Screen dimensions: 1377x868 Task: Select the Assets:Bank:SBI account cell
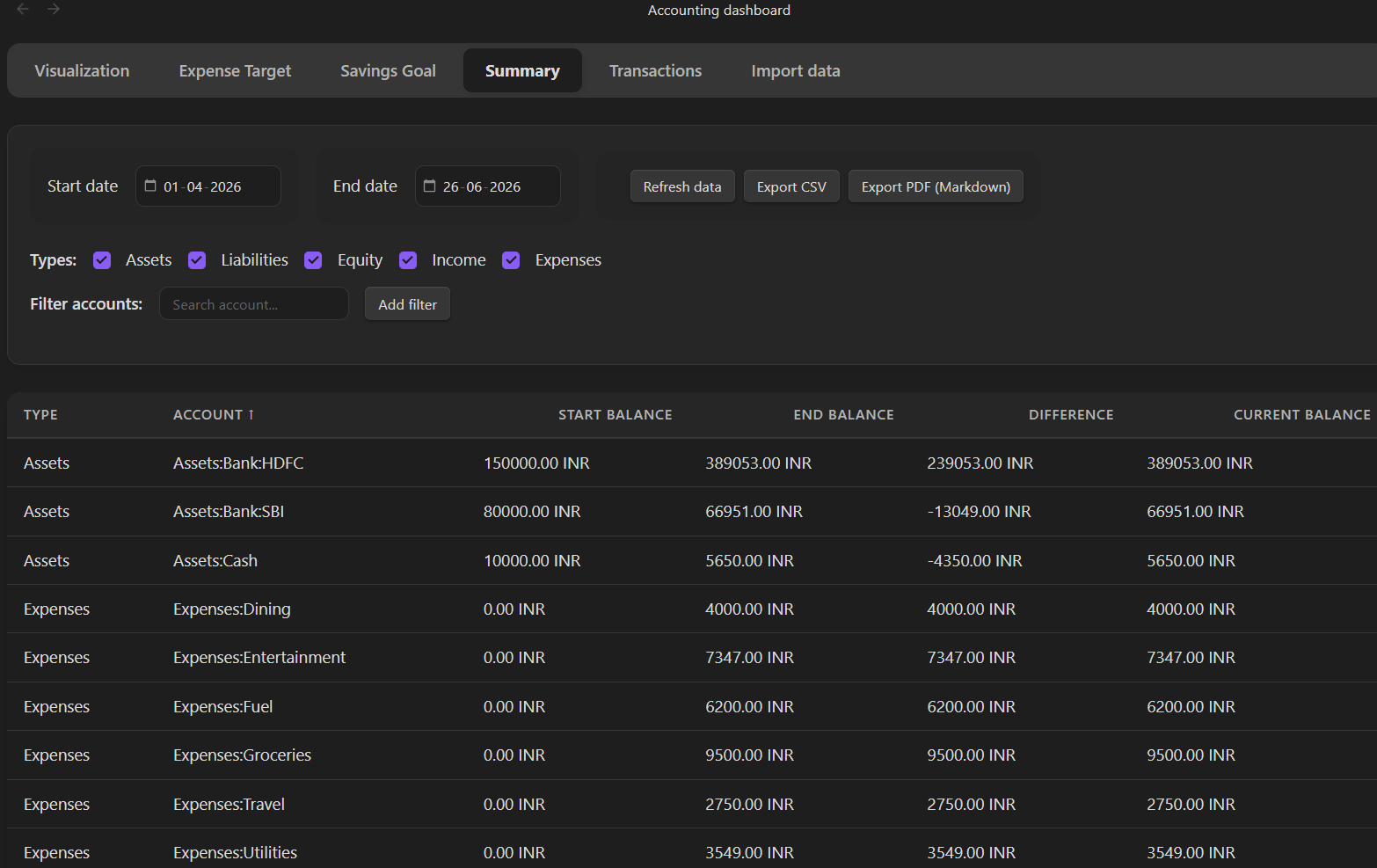(229, 512)
